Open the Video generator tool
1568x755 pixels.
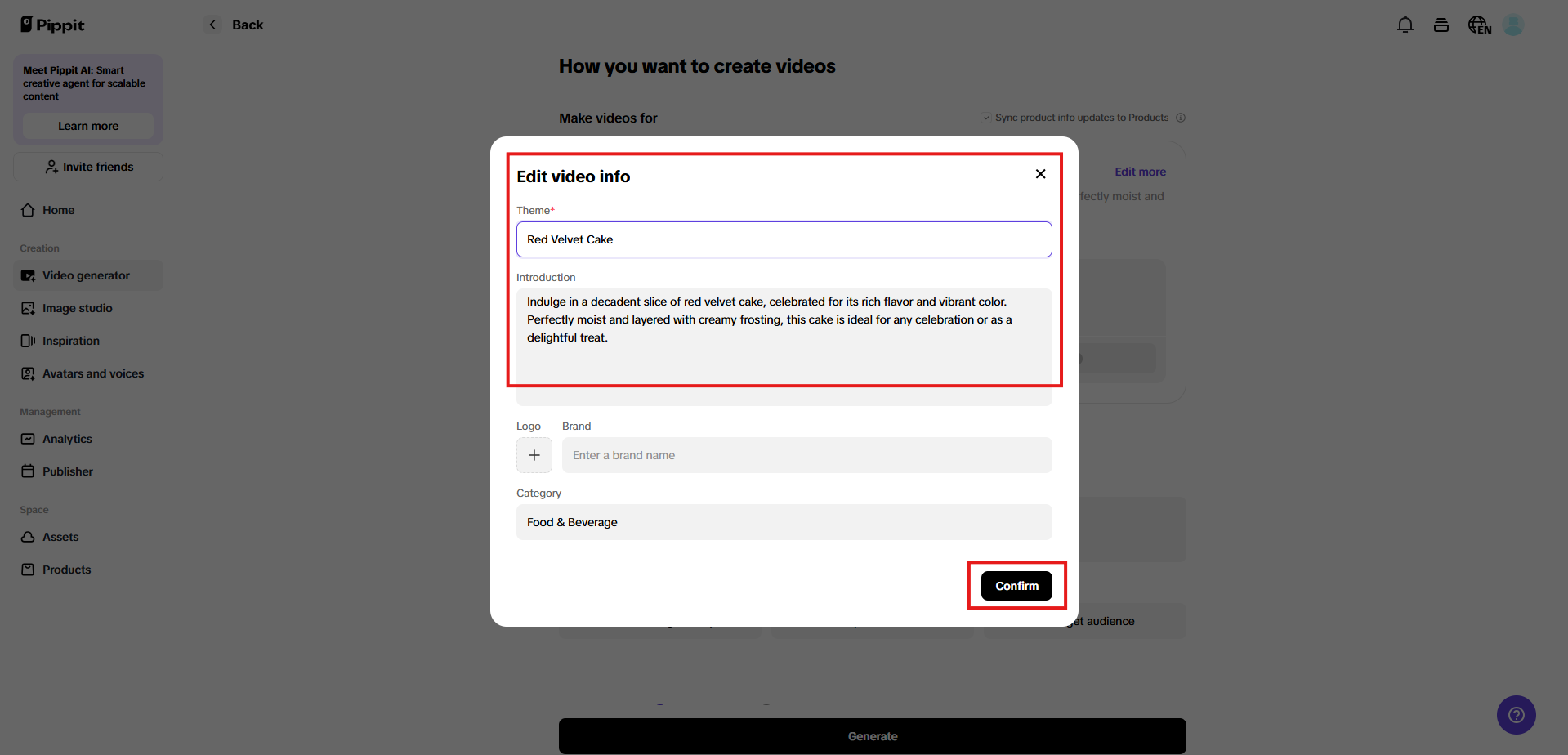point(85,275)
